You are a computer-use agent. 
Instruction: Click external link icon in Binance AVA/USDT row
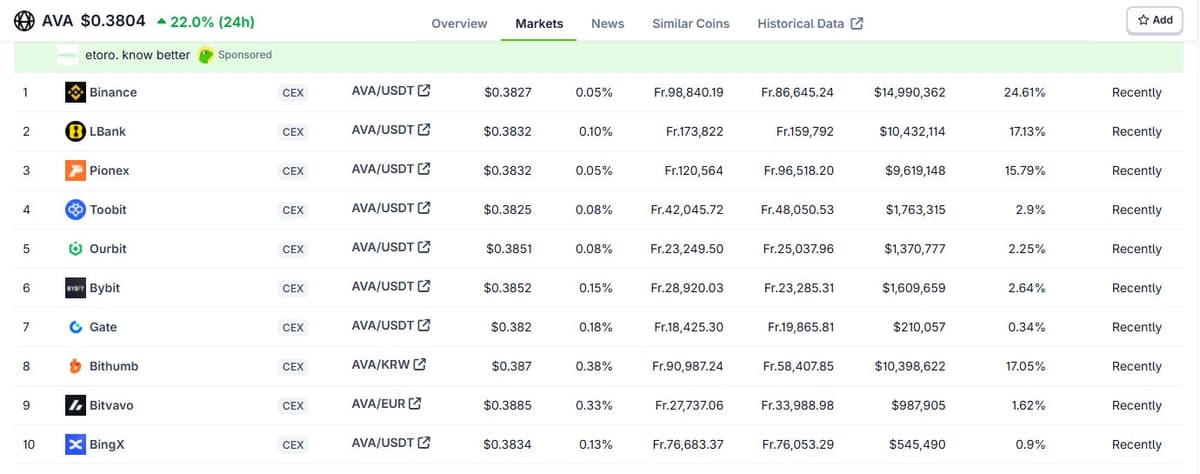[424, 91]
